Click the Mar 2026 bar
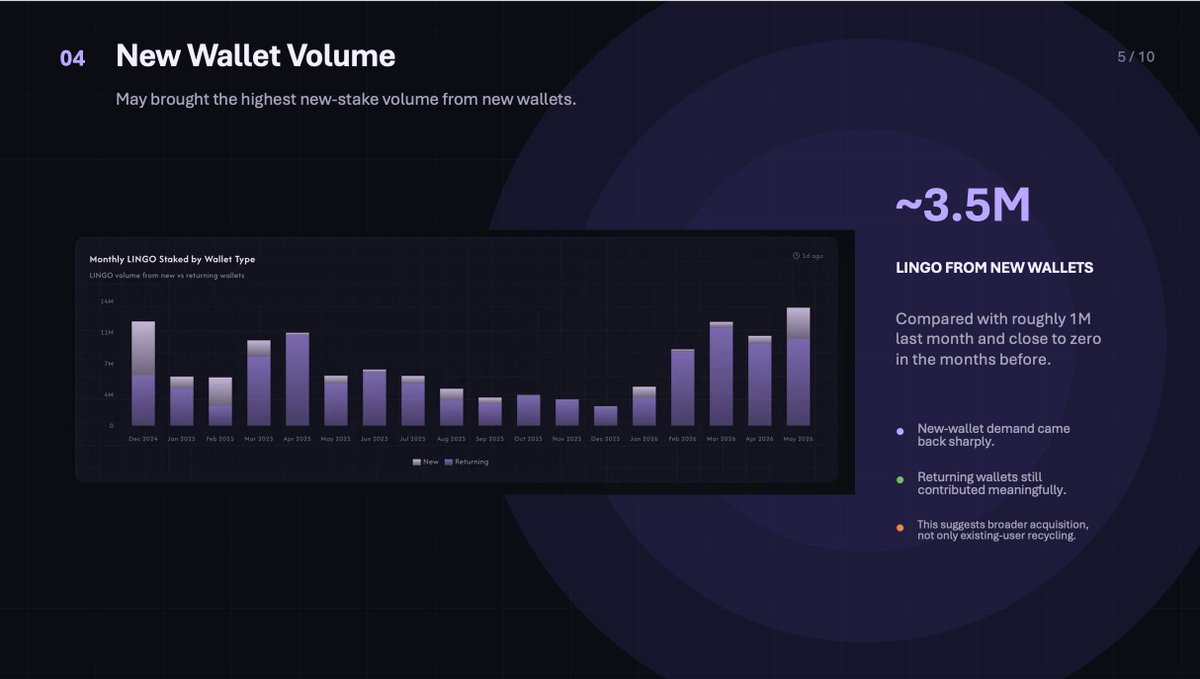Image resolution: width=1200 pixels, height=679 pixels. [721, 374]
